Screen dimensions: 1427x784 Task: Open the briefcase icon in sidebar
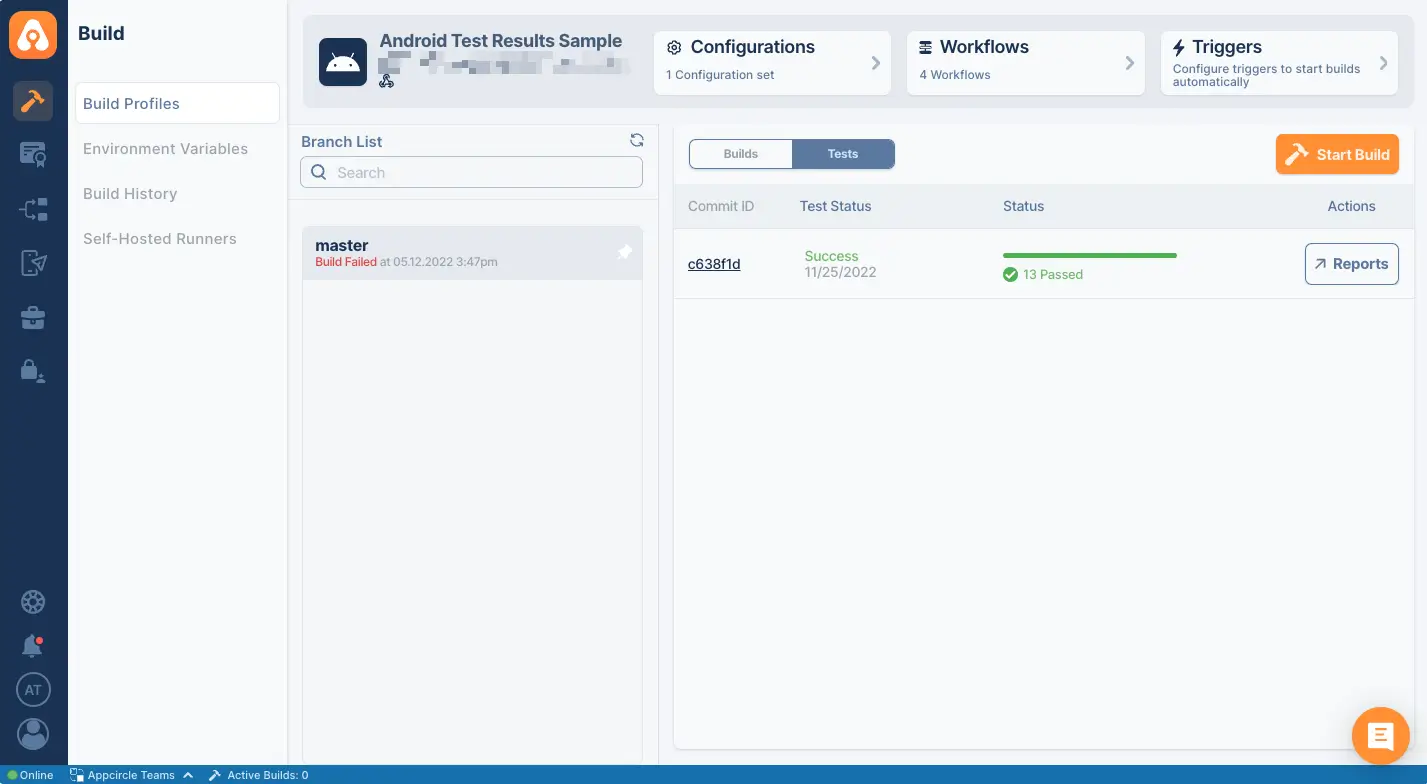click(33, 318)
